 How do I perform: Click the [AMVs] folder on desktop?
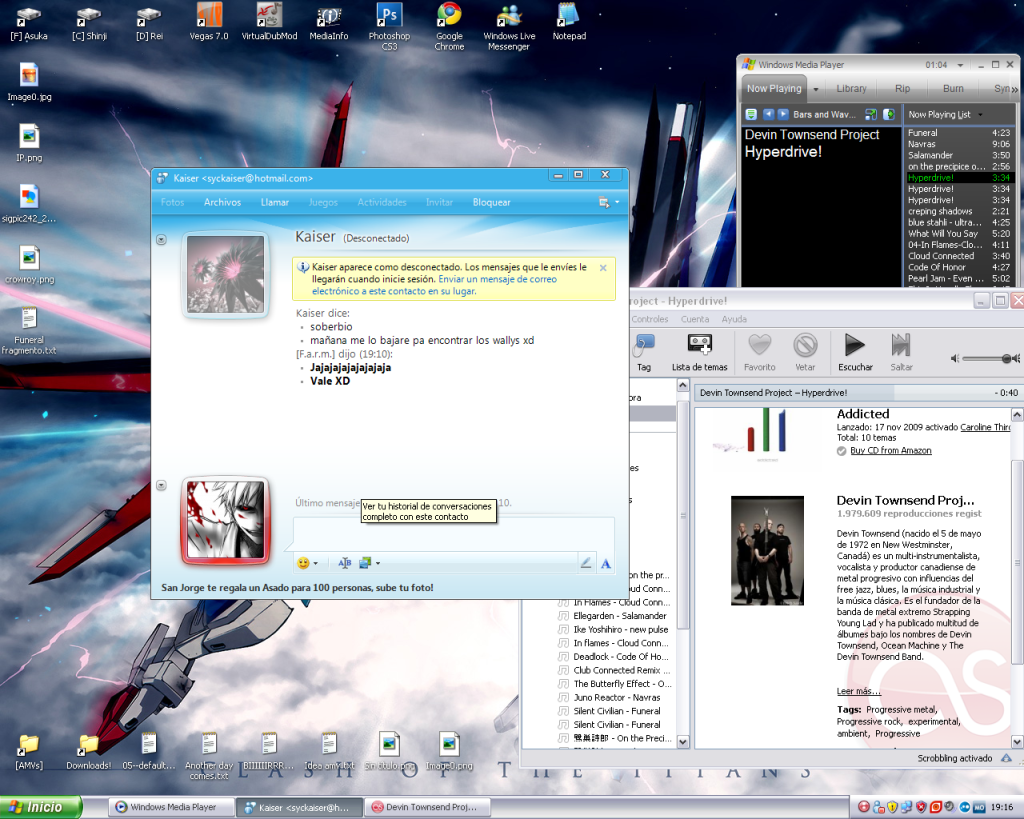coord(29,752)
